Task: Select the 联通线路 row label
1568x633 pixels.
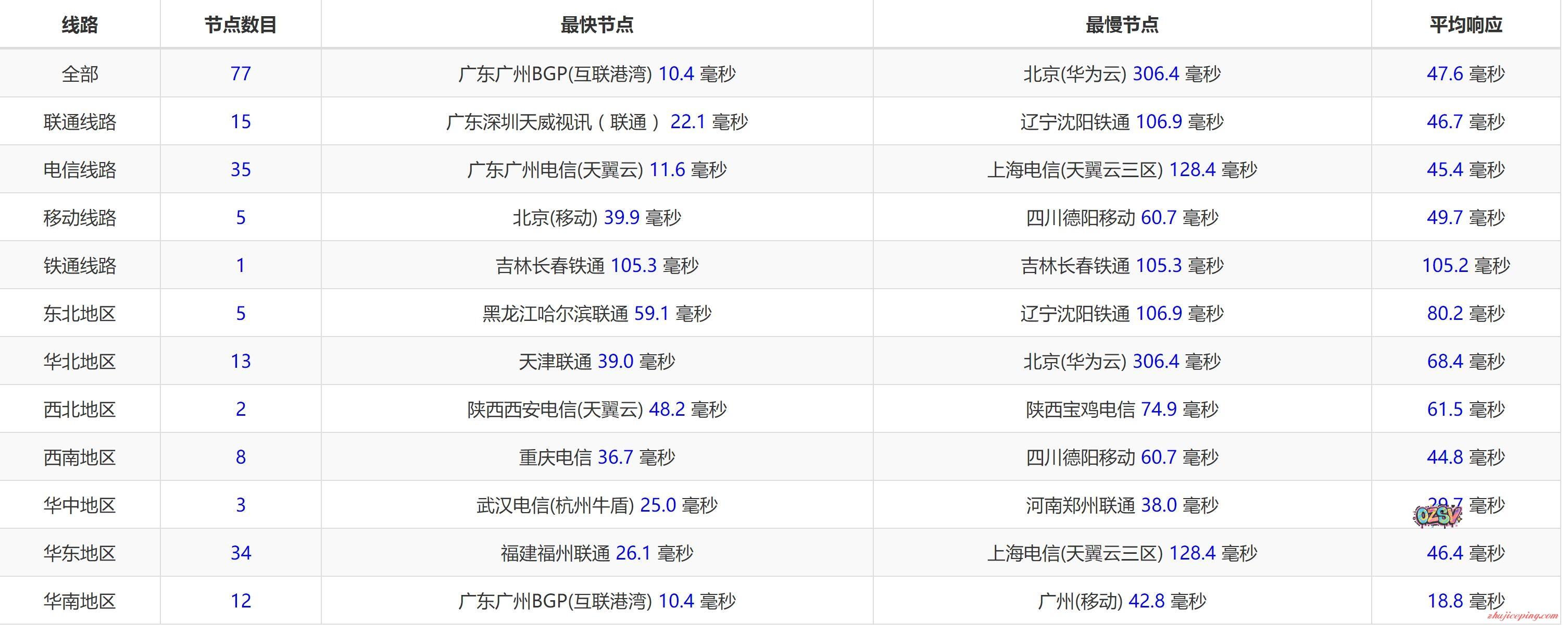Action: tap(80, 122)
